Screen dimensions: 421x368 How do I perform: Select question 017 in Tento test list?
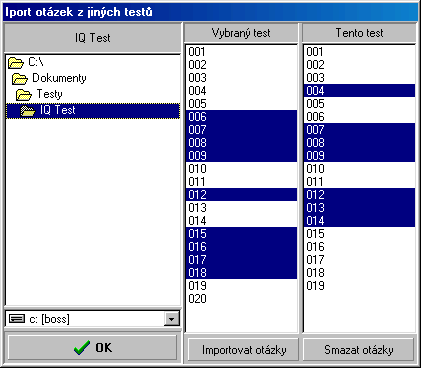pos(360,260)
